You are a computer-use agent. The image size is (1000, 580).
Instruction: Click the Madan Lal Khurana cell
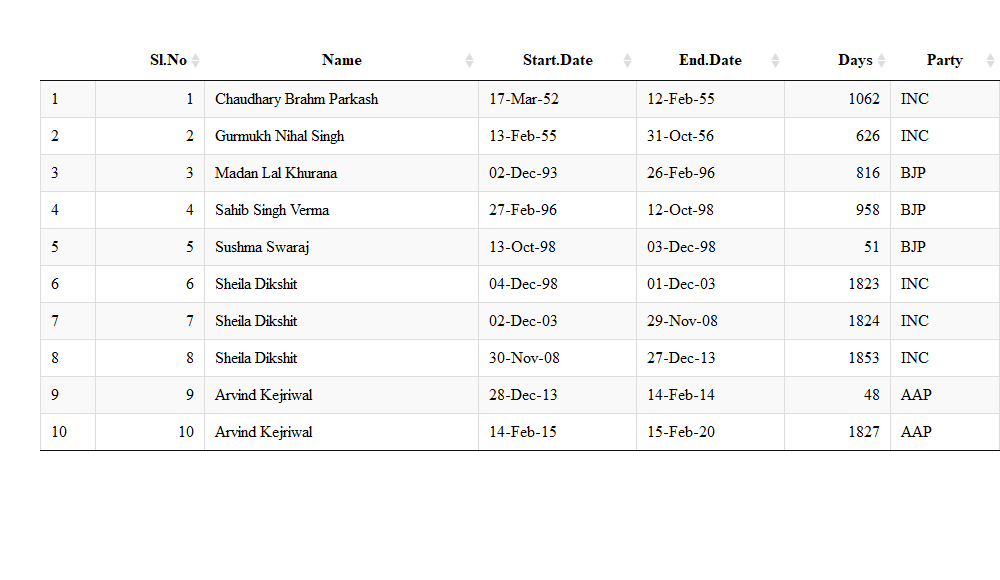pos(276,173)
